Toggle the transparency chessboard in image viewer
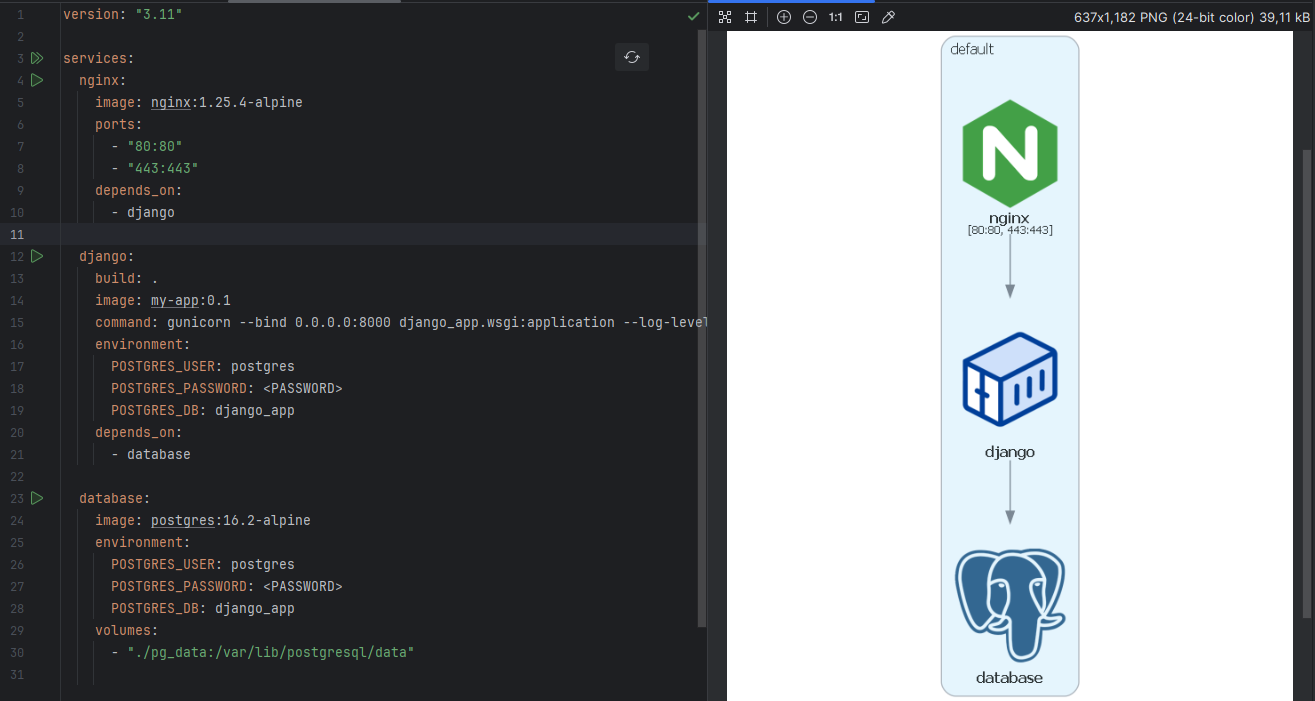This screenshot has height=701, width=1315. coord(725,17)
